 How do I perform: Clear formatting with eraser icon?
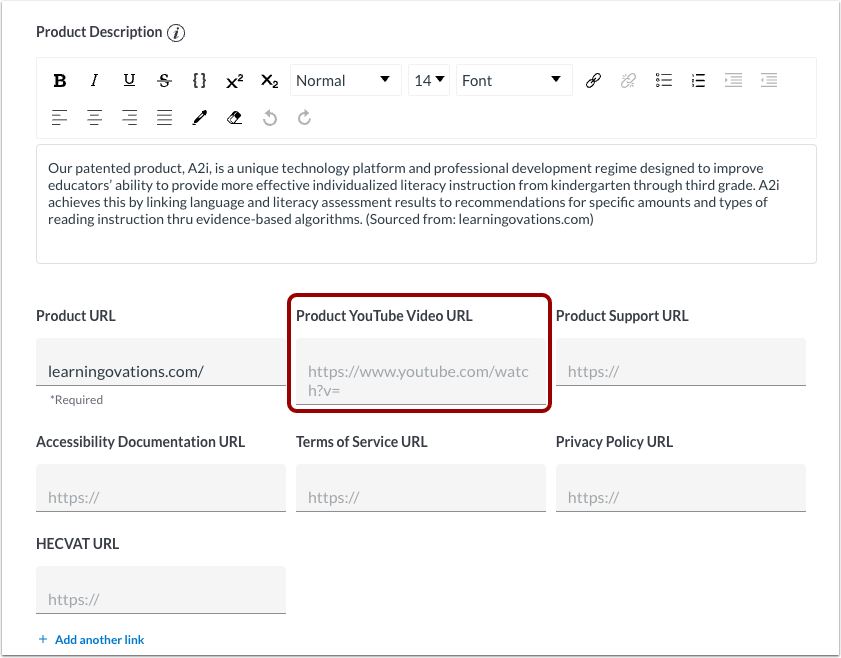click(x=234, y=117)
